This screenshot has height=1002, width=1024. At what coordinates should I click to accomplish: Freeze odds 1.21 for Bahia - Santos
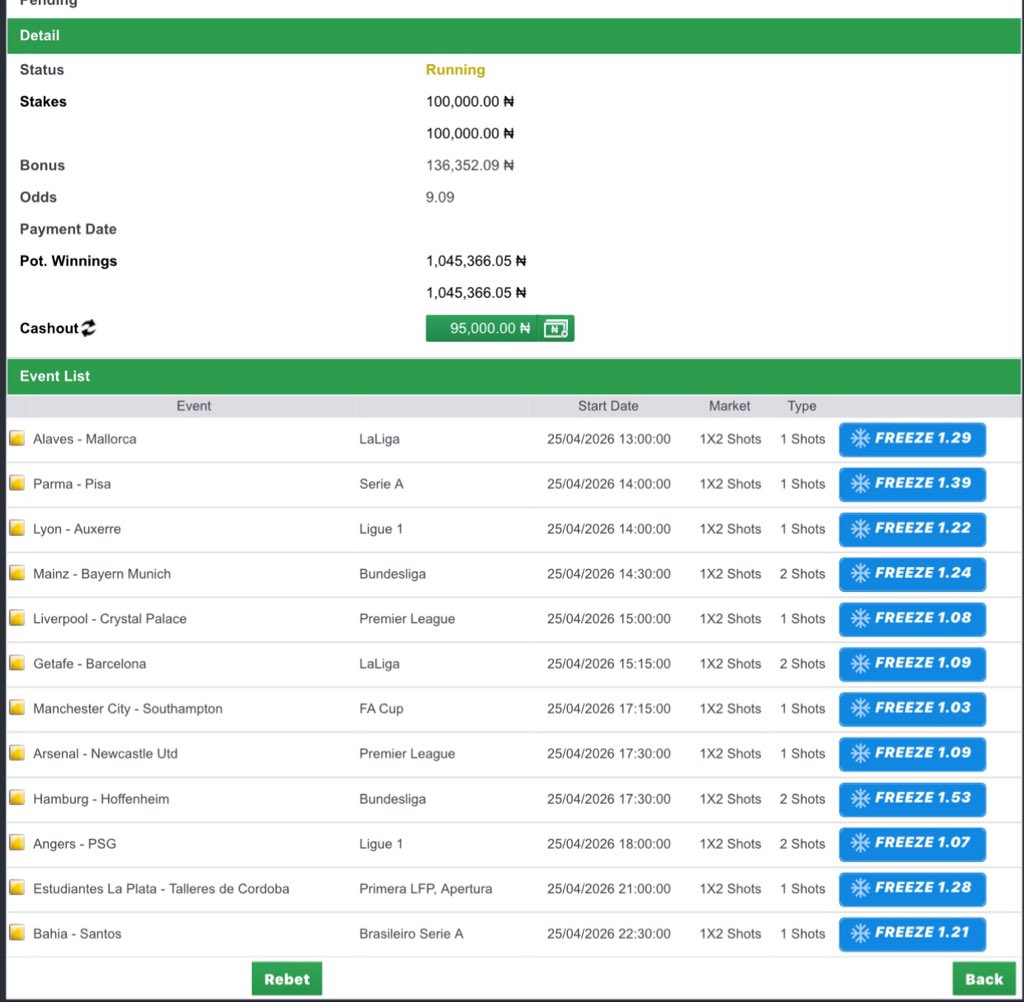pyautogui.click(x=912, y=934)
